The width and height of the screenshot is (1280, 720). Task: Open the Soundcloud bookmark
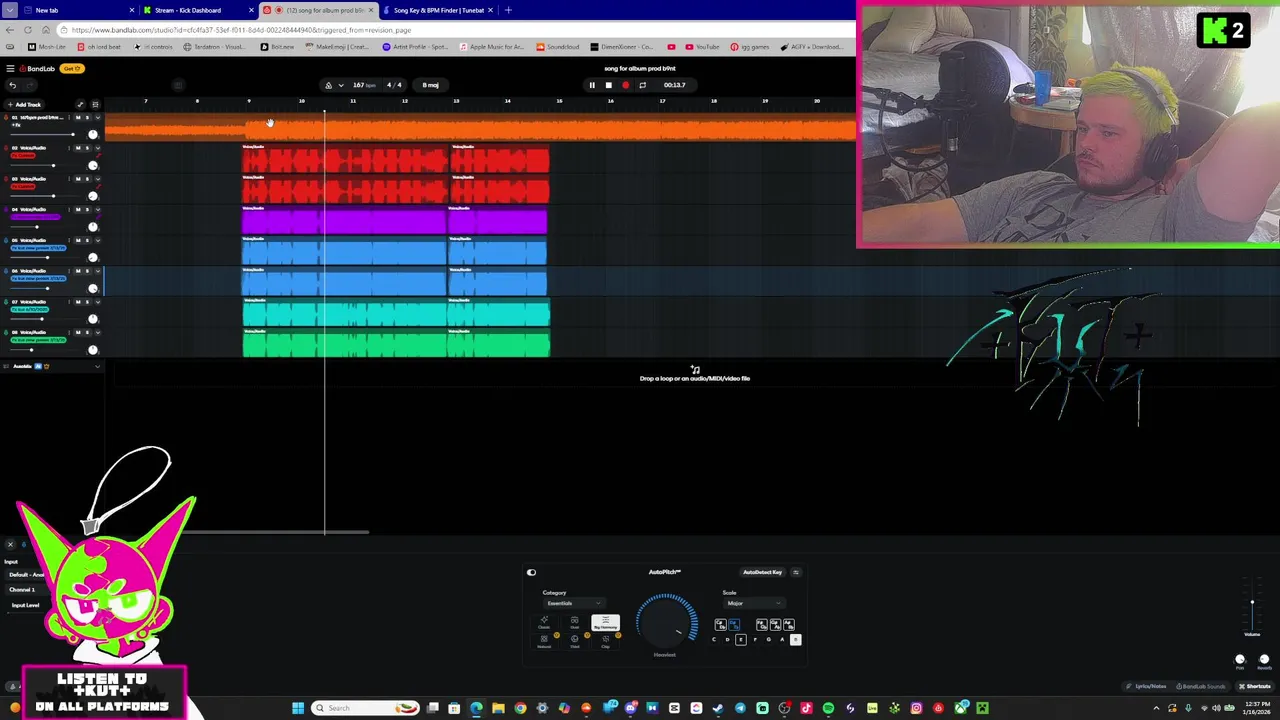[558, 47]
